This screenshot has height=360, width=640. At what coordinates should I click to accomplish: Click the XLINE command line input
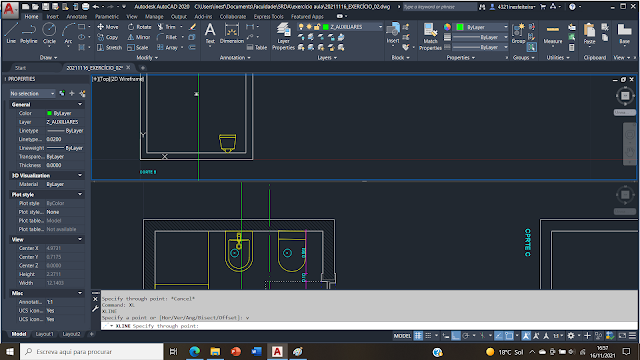pos(367,326)
